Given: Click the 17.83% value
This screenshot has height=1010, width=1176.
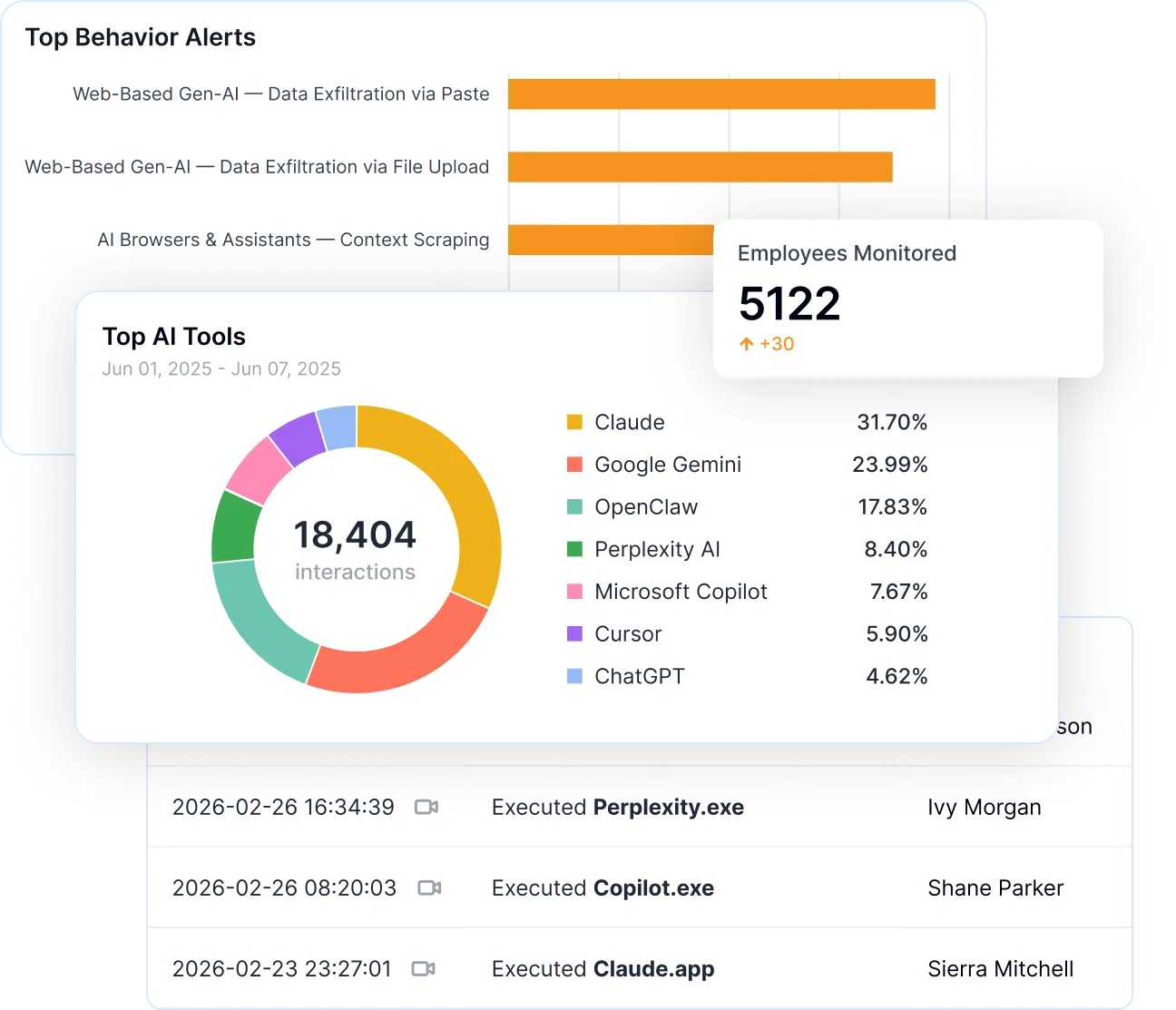Looking at the screenshot, I should (892, 506).
